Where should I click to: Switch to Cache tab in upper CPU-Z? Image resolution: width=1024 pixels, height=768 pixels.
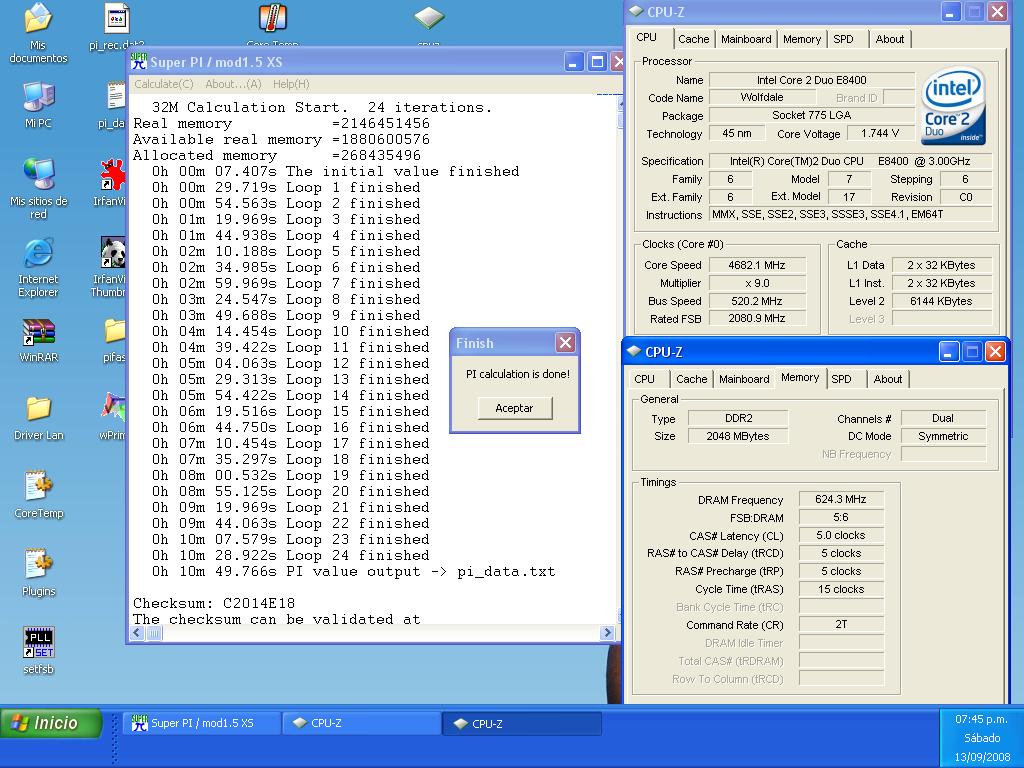694,39
